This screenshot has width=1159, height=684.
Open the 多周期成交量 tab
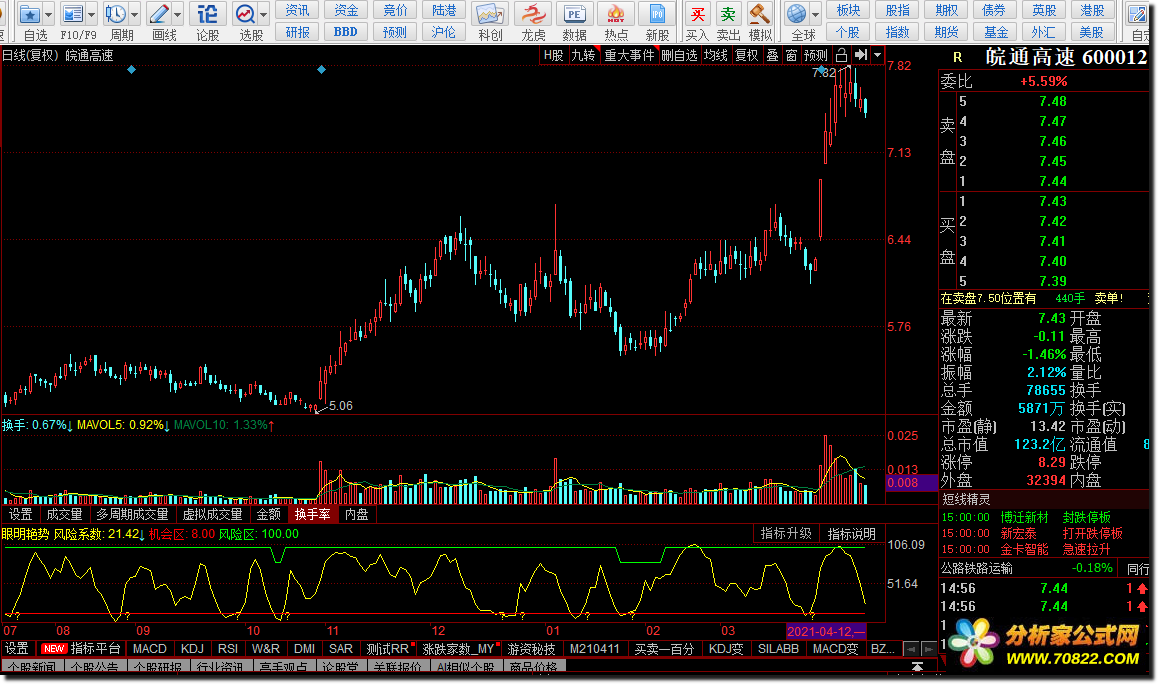point(132,514)
